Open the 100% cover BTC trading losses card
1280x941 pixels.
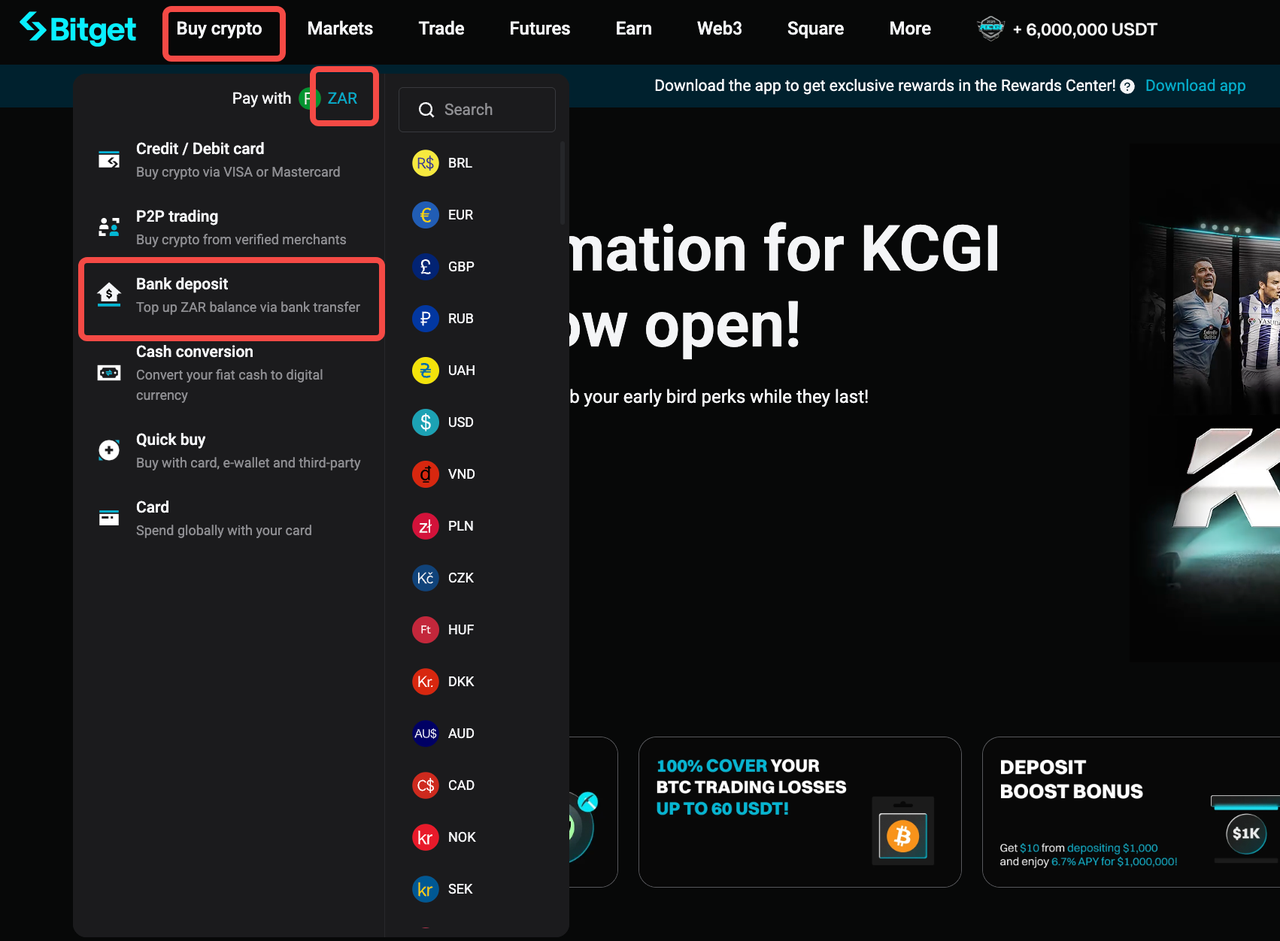[800, 812]
